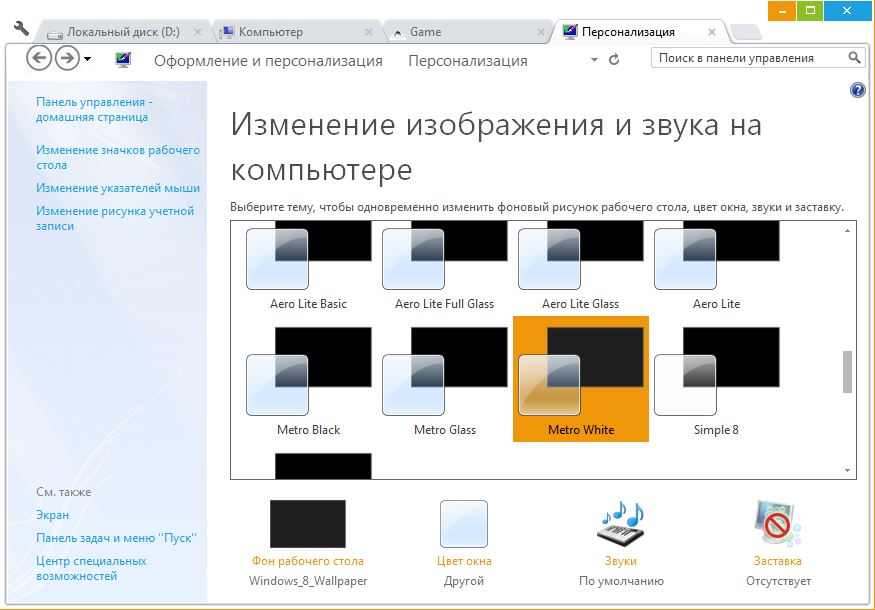Click the wrench settings icon
Screen dimensions: 875x610
21,28
